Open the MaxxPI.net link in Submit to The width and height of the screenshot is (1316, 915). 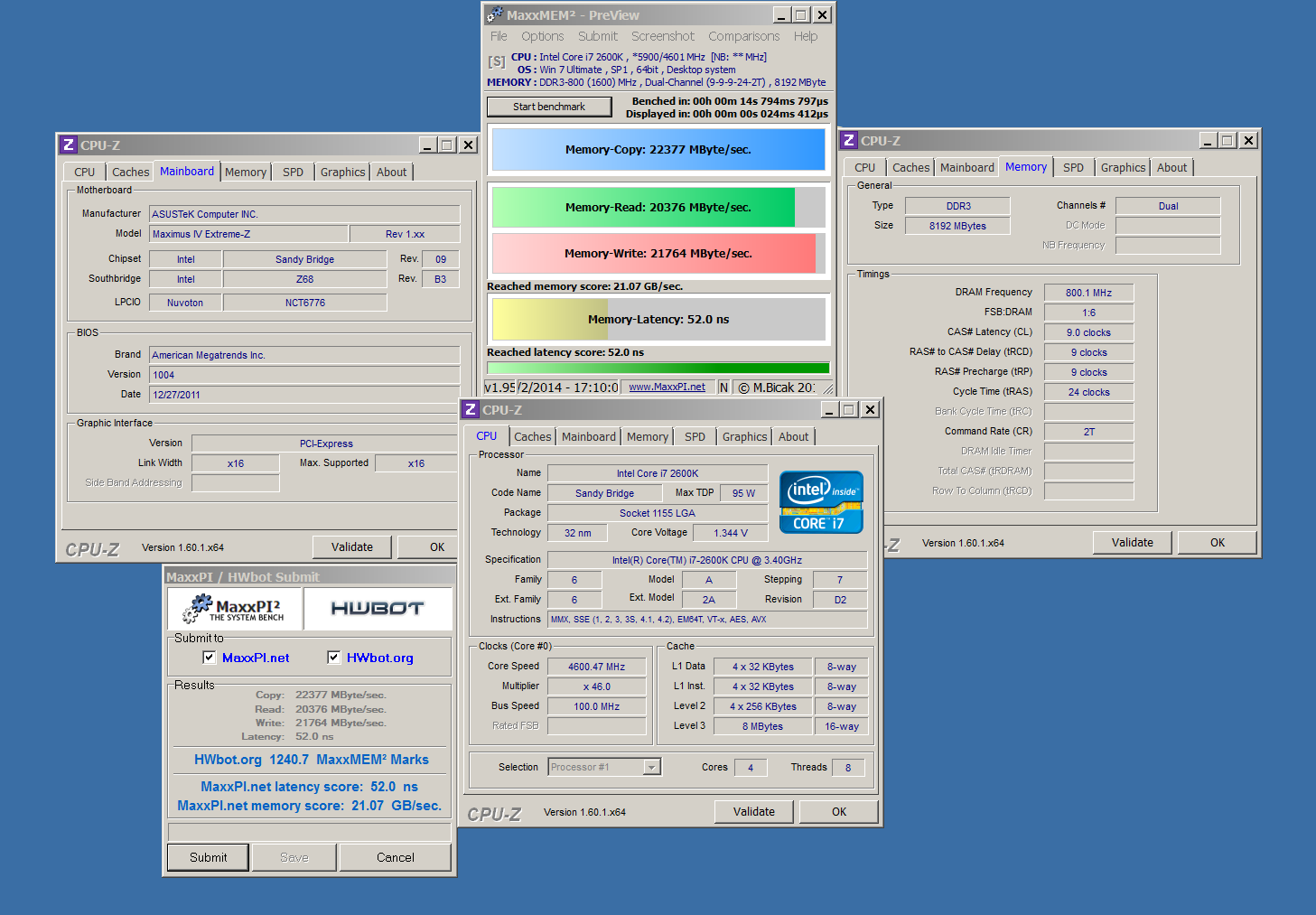pyautogui.click(x=256, y=658)
